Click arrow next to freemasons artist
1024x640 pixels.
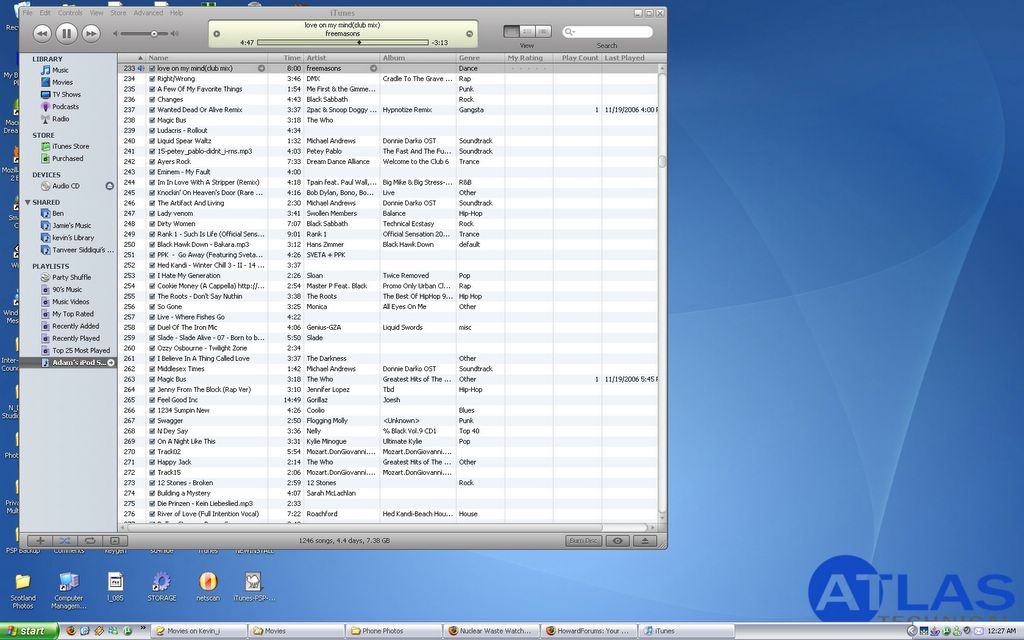pos(374,68)
